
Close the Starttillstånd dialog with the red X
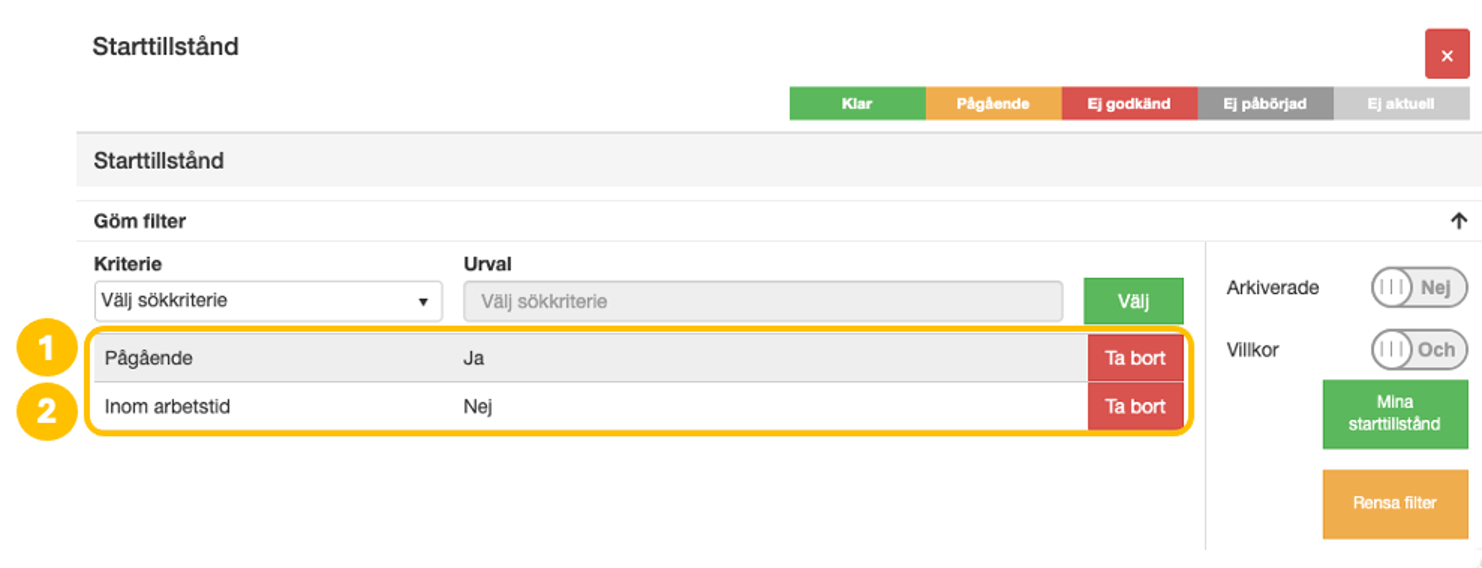coord(1446,55)
